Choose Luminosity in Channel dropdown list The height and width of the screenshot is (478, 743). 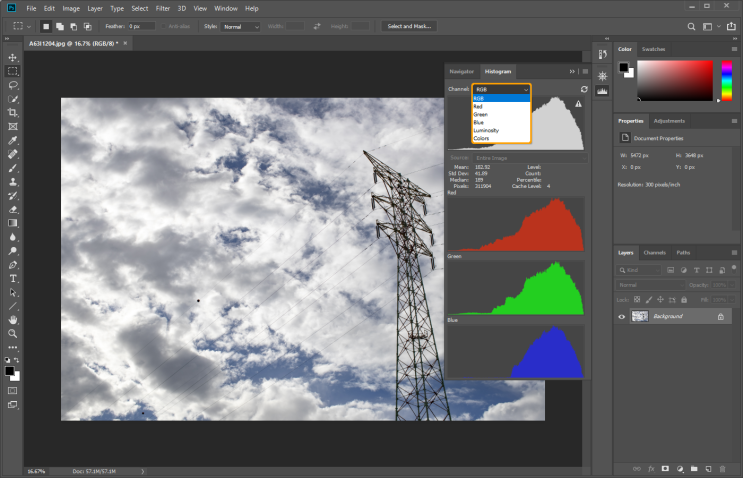point(501,130)
